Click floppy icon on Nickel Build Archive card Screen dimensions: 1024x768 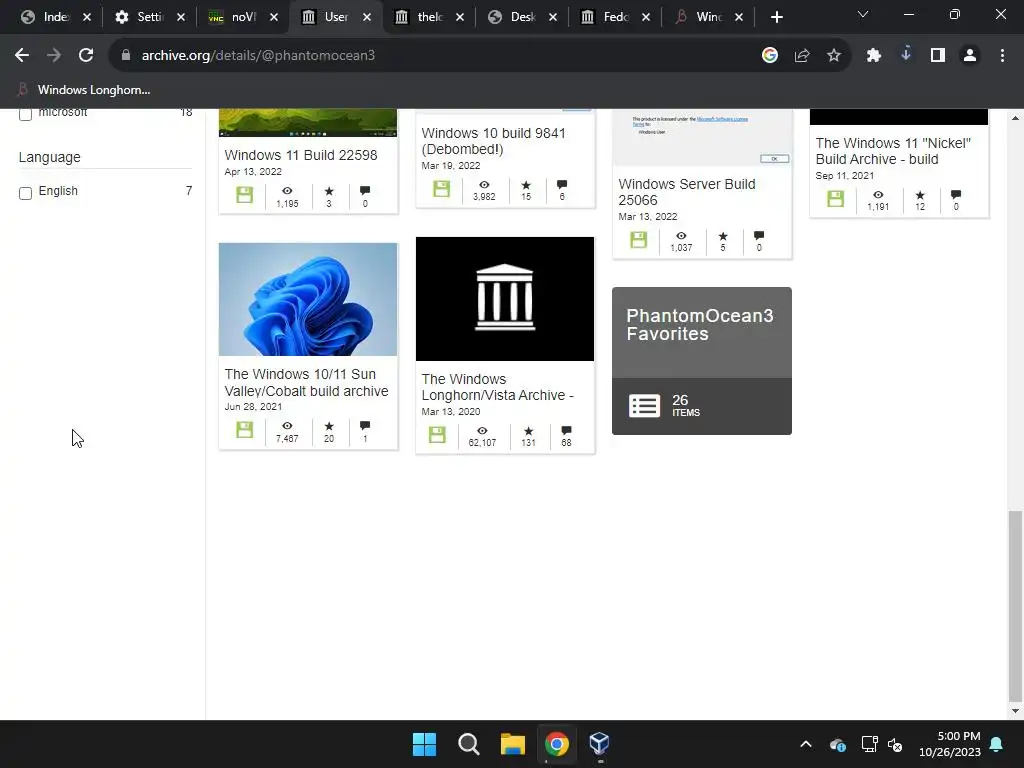(835, 199)
